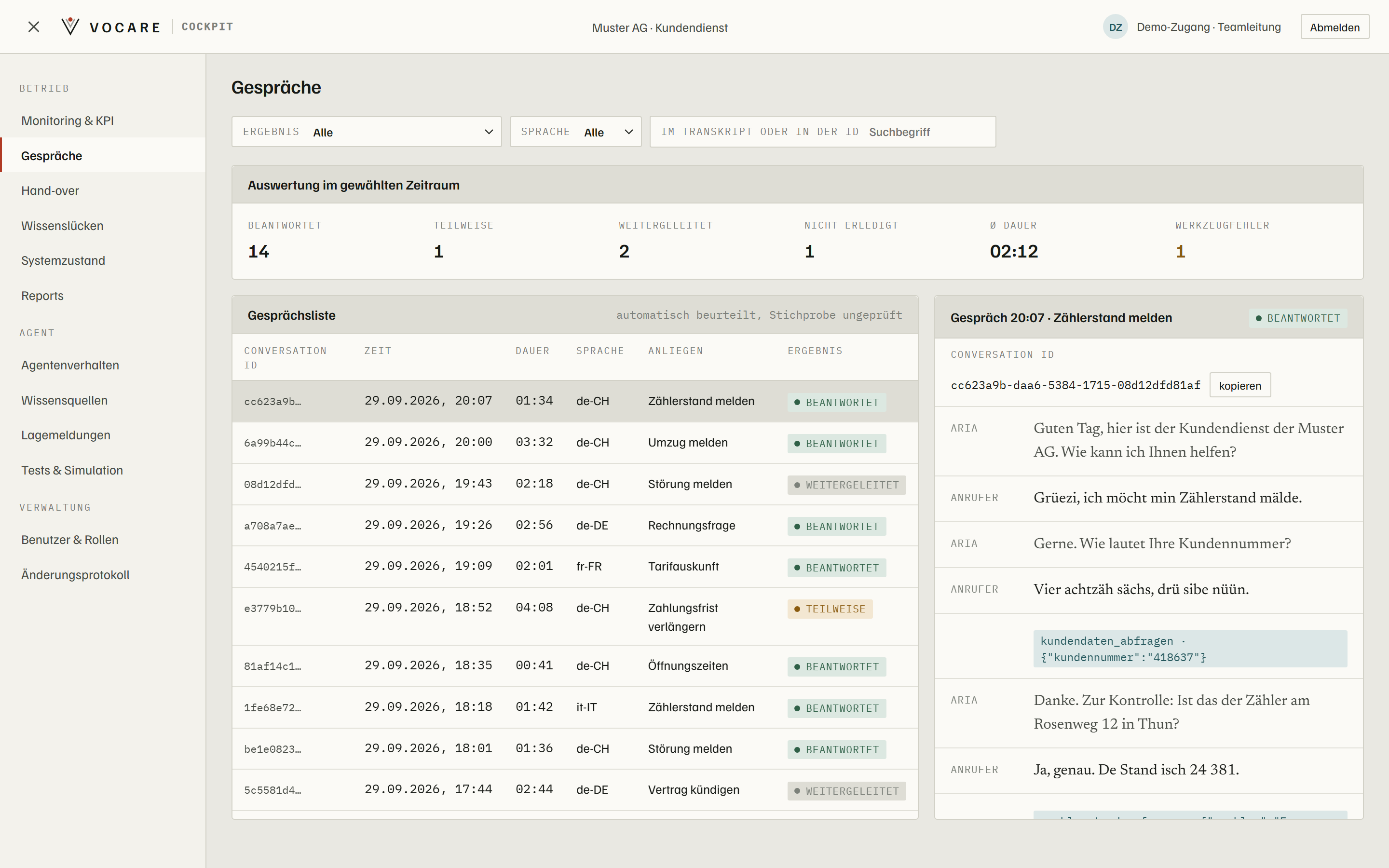Select the fr-FR Tarifauskunft conversation

tap(574, 567)
